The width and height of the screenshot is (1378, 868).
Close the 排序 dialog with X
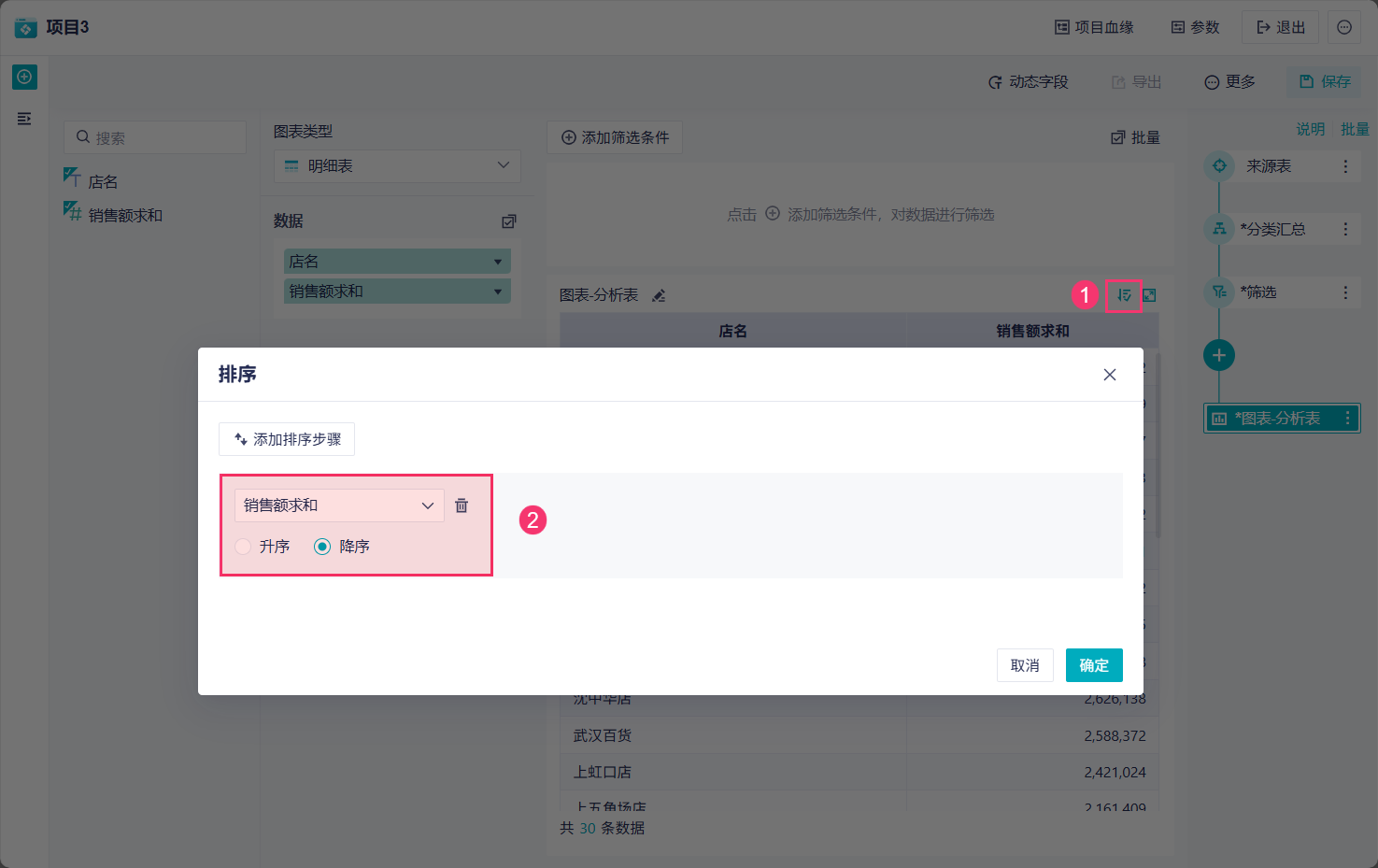pyautogui.click(x=1110, y=375)
